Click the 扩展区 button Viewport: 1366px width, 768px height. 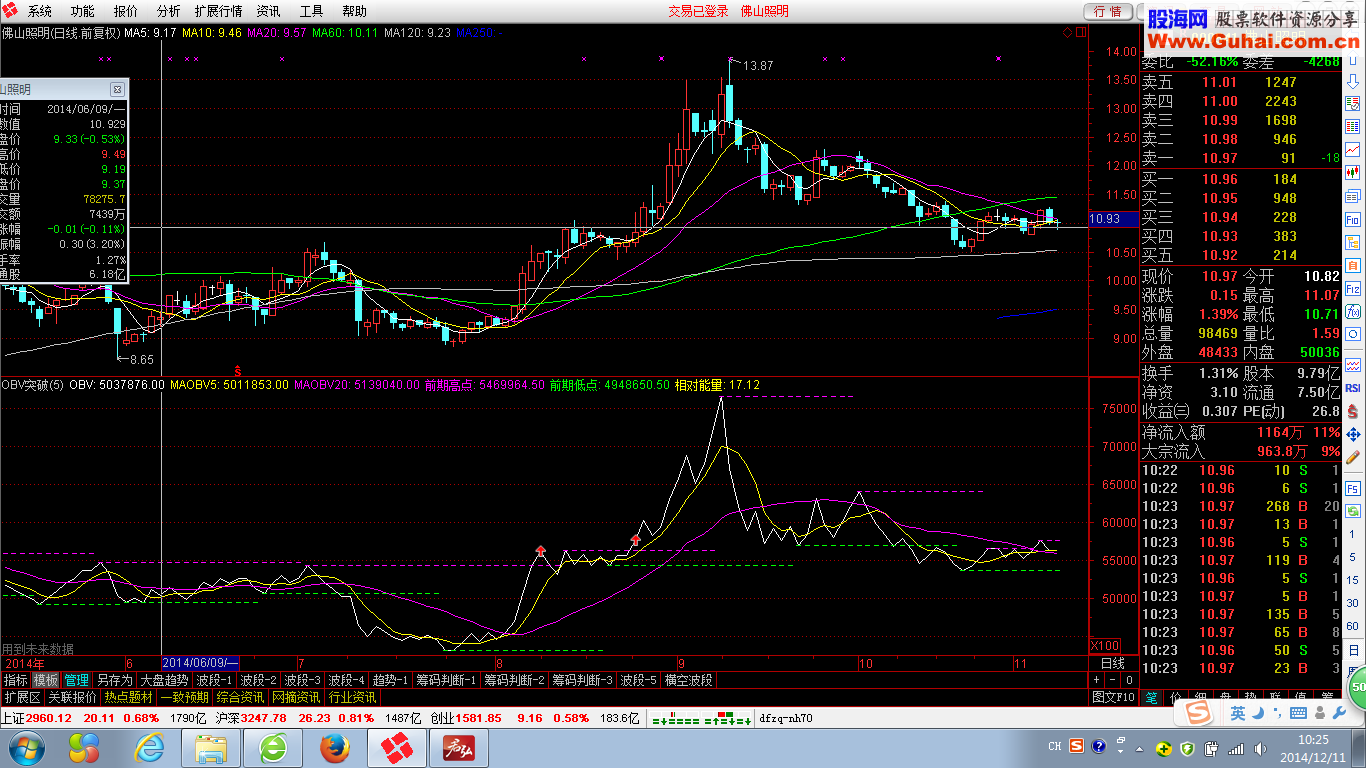(21, 697)
